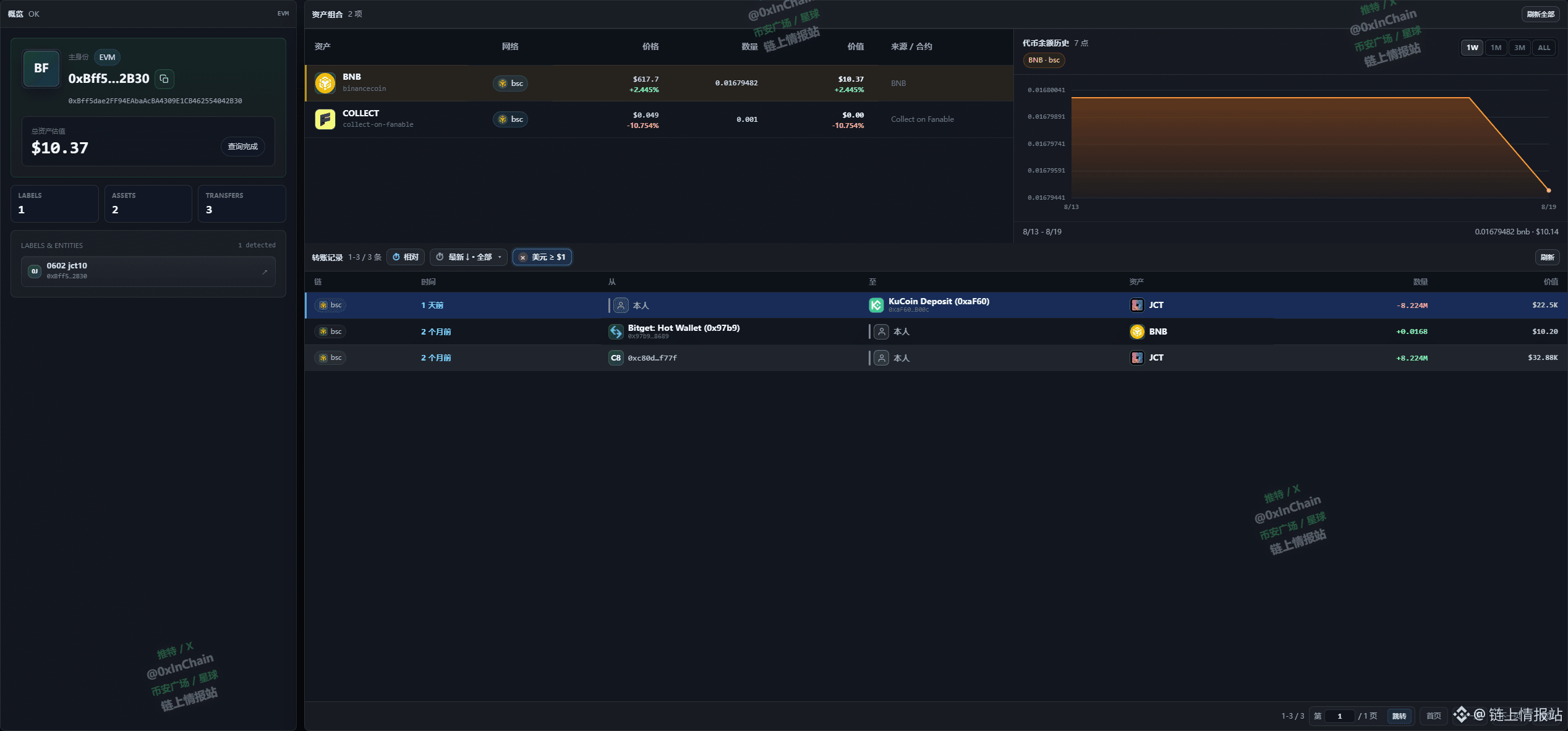Image resolution: width=1568 pixels, height=731 pixels.
Task: Click the 刷新 transfers button
Action: (x=1547, y=257)
